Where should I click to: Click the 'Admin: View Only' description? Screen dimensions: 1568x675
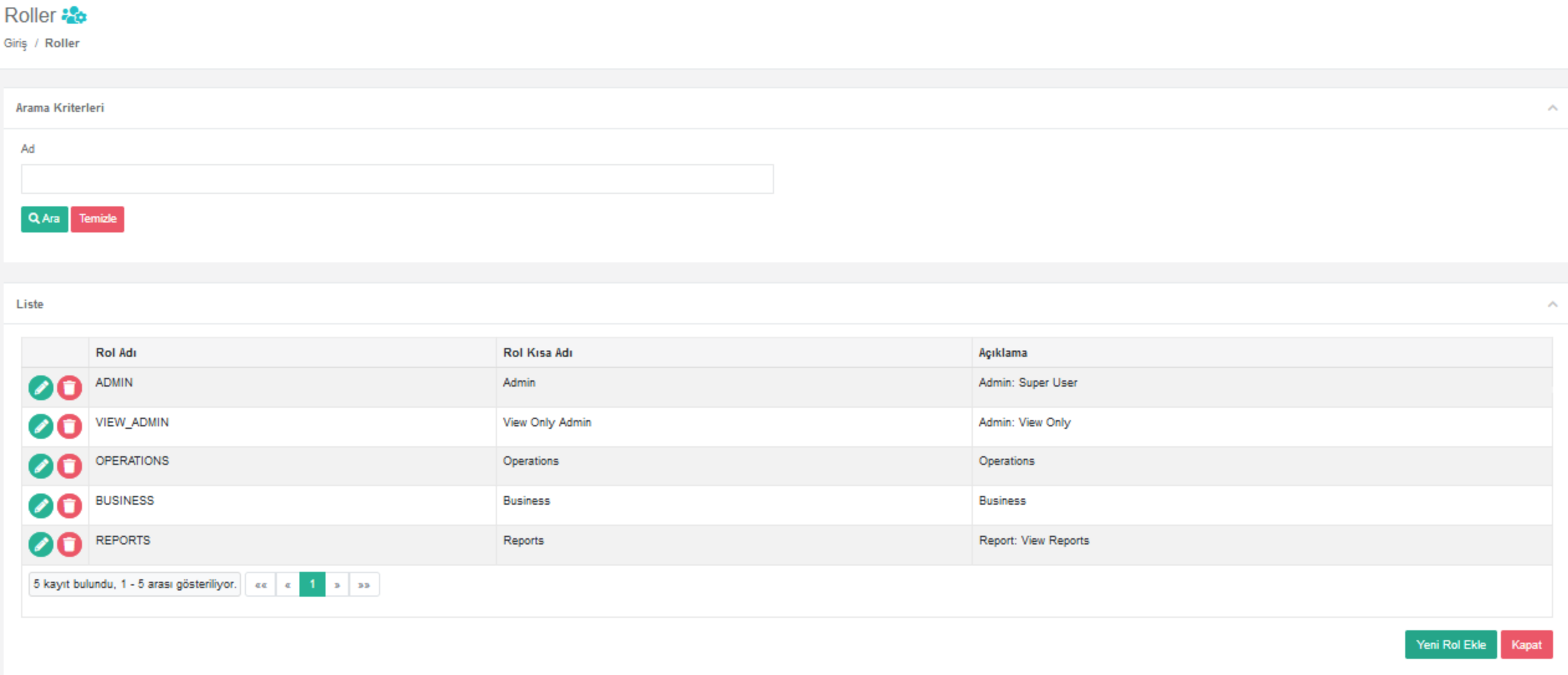[x=1025, y=422]
